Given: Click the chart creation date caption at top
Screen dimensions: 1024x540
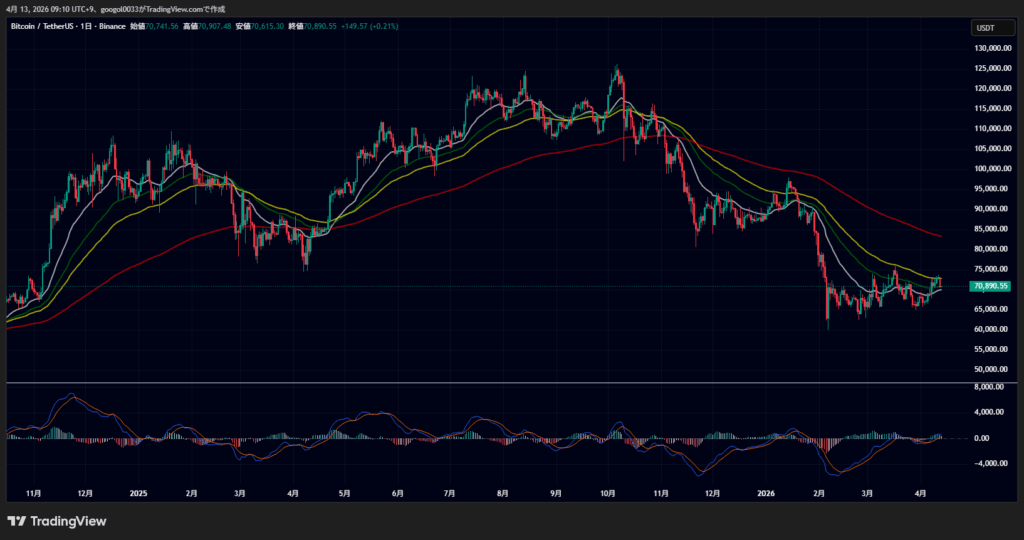Looking at the screenshot, I should pyautogui.click(x=116, y=9).
